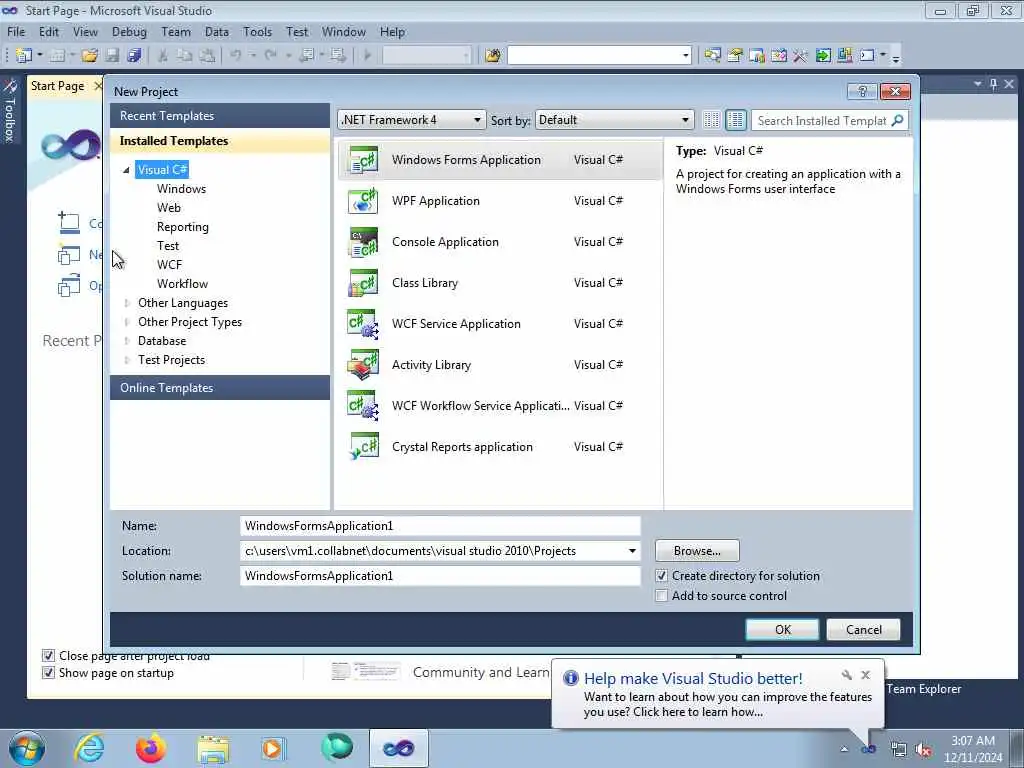Click the wrench icon in the notification balloon
1024x768 pixels.
tap(846, 675)
